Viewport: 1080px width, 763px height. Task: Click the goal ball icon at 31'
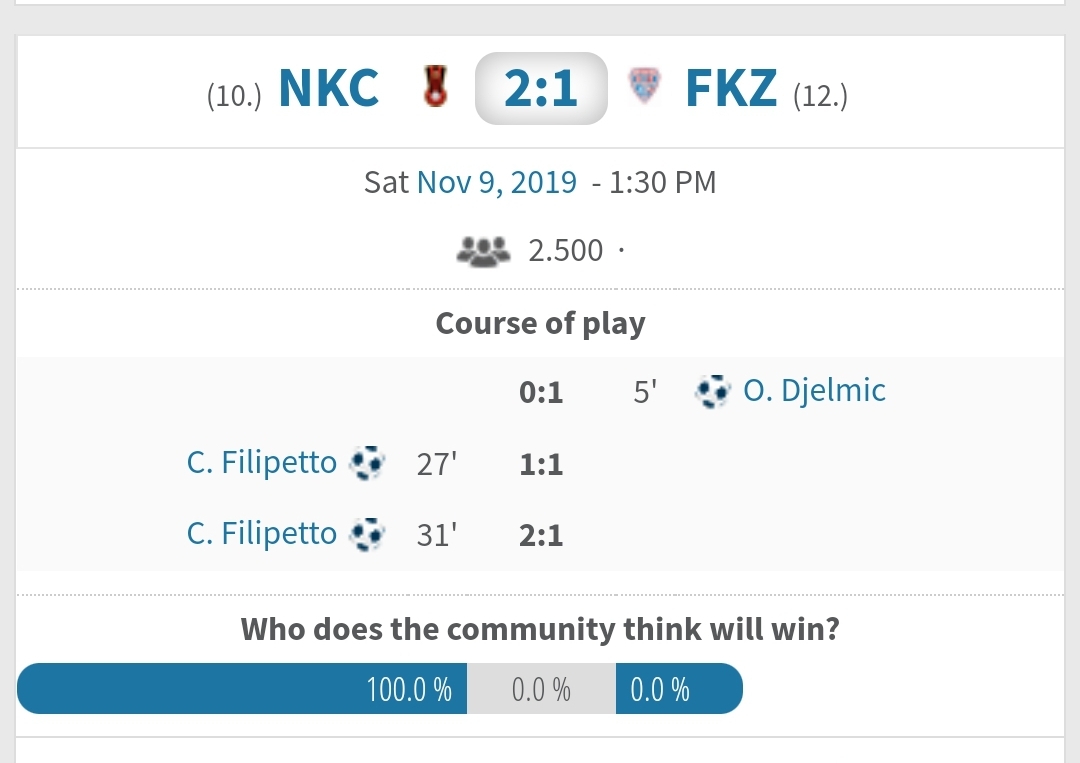367,534
